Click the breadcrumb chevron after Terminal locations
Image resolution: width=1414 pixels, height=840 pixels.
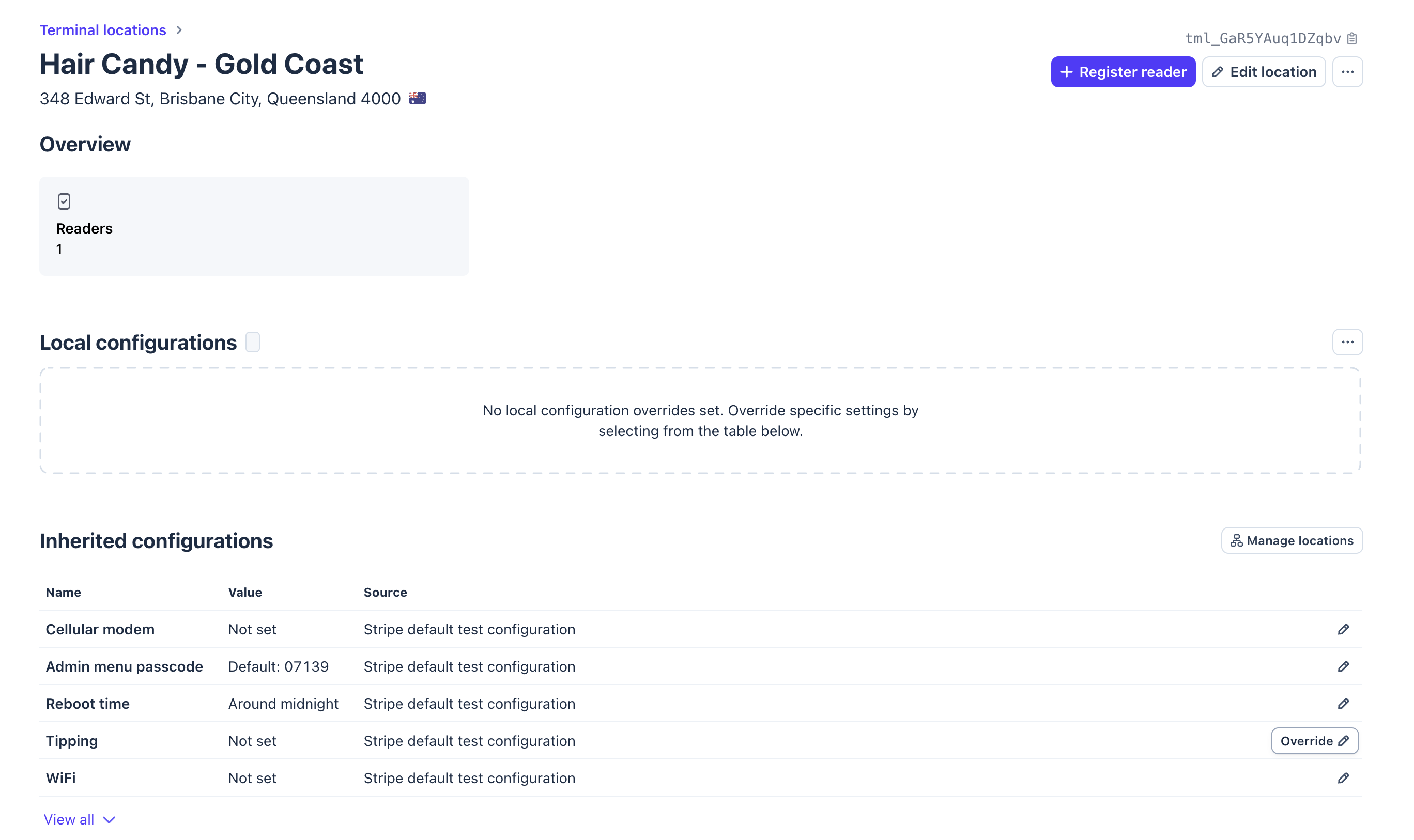[x=179, y=30]
